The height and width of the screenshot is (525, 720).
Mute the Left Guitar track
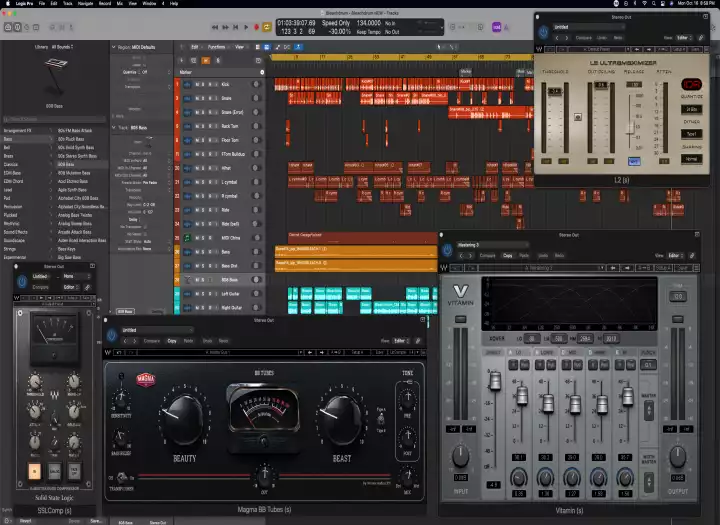[x=197, y=294]
